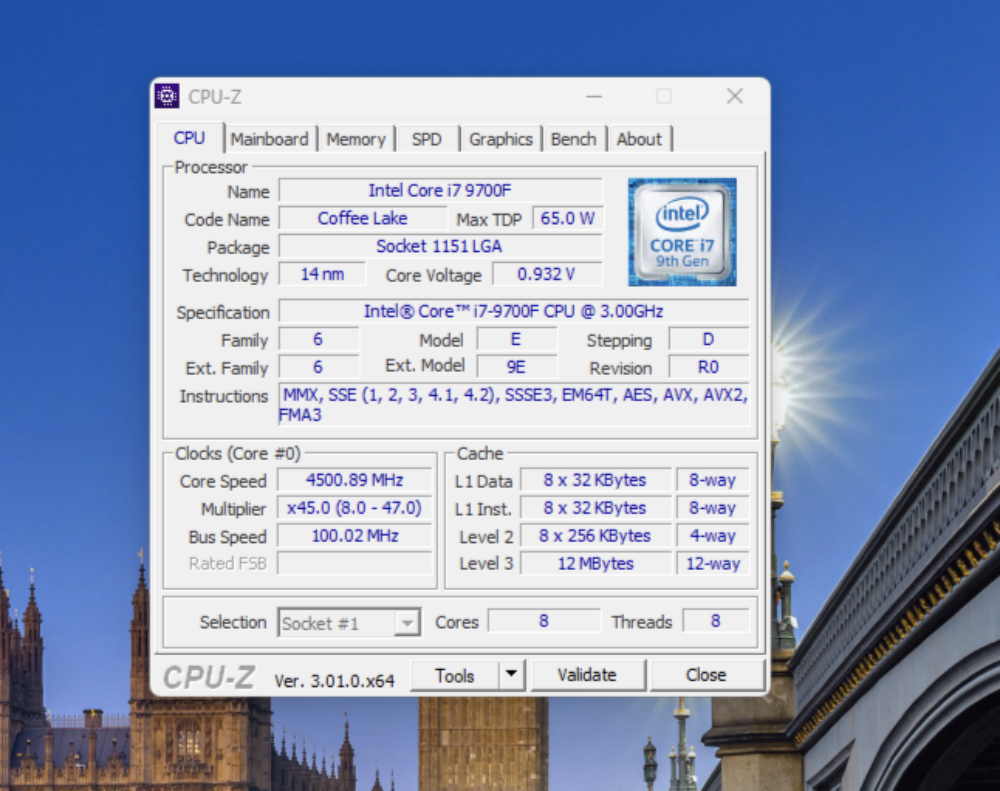Open the Bench tab
The height and width of the screenshot is (791, 1000).
click(573, 139)
